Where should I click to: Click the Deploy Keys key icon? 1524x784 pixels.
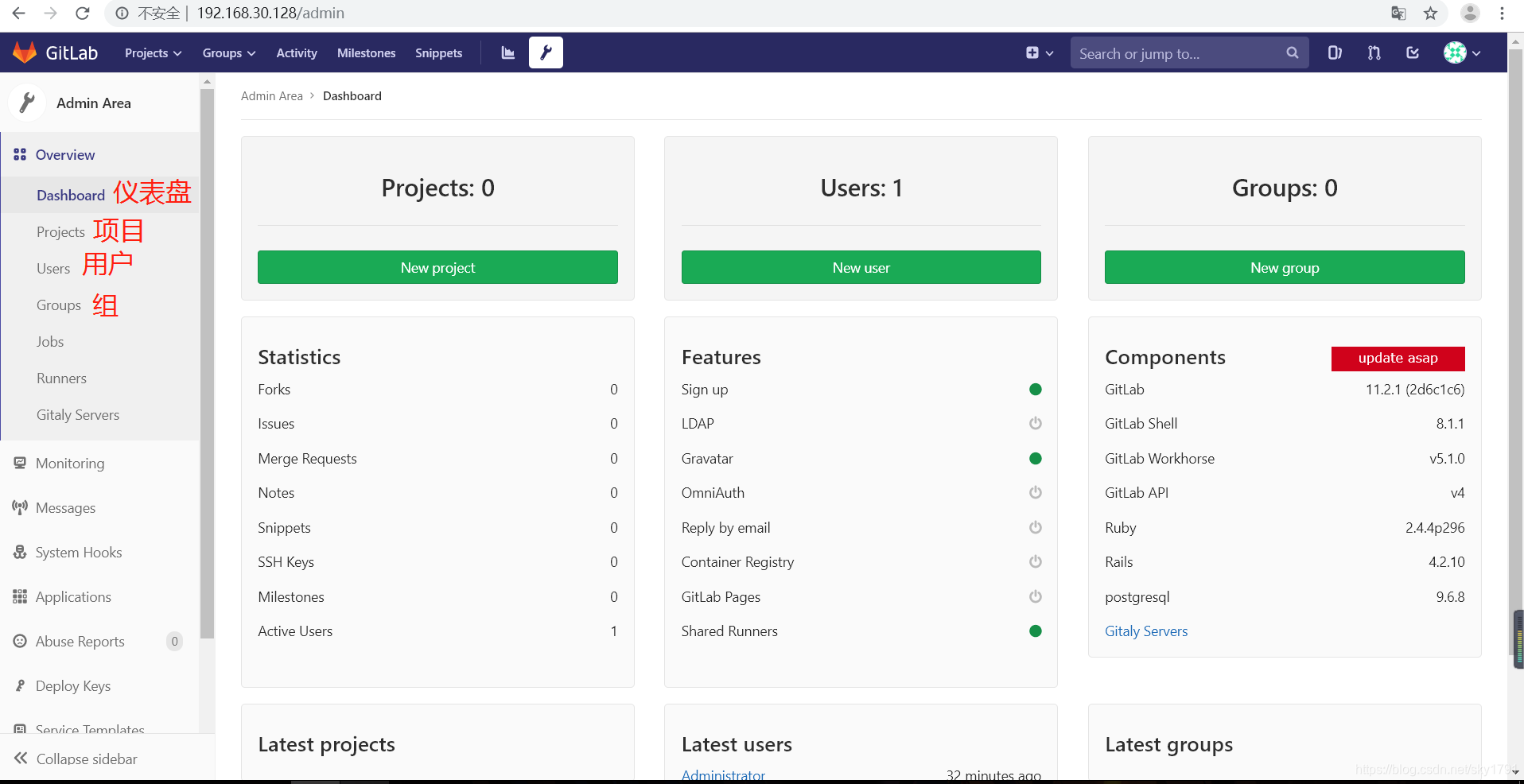(x=20, y=685)
